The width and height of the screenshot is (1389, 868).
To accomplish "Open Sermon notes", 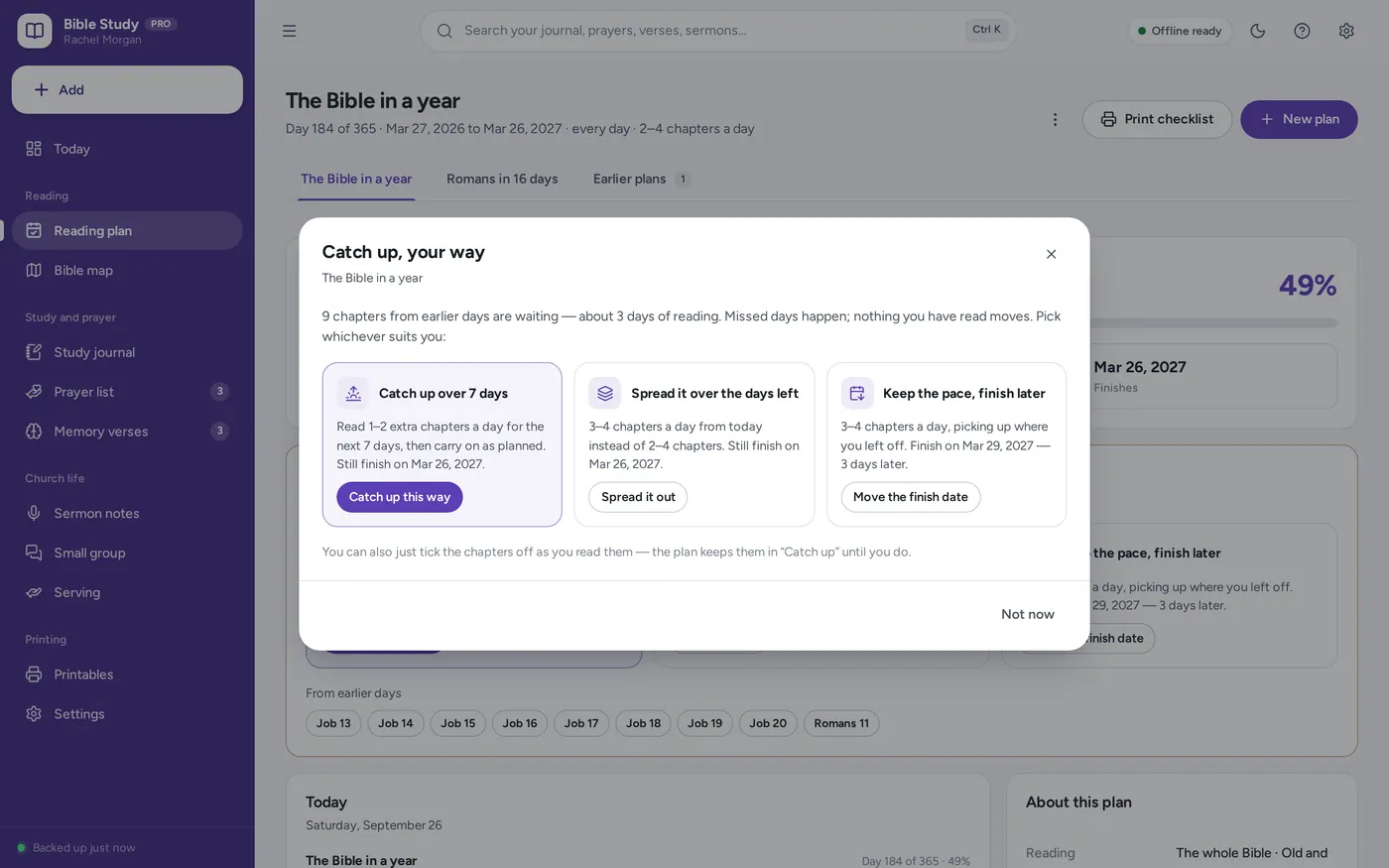I will click(x=127, y=513).
